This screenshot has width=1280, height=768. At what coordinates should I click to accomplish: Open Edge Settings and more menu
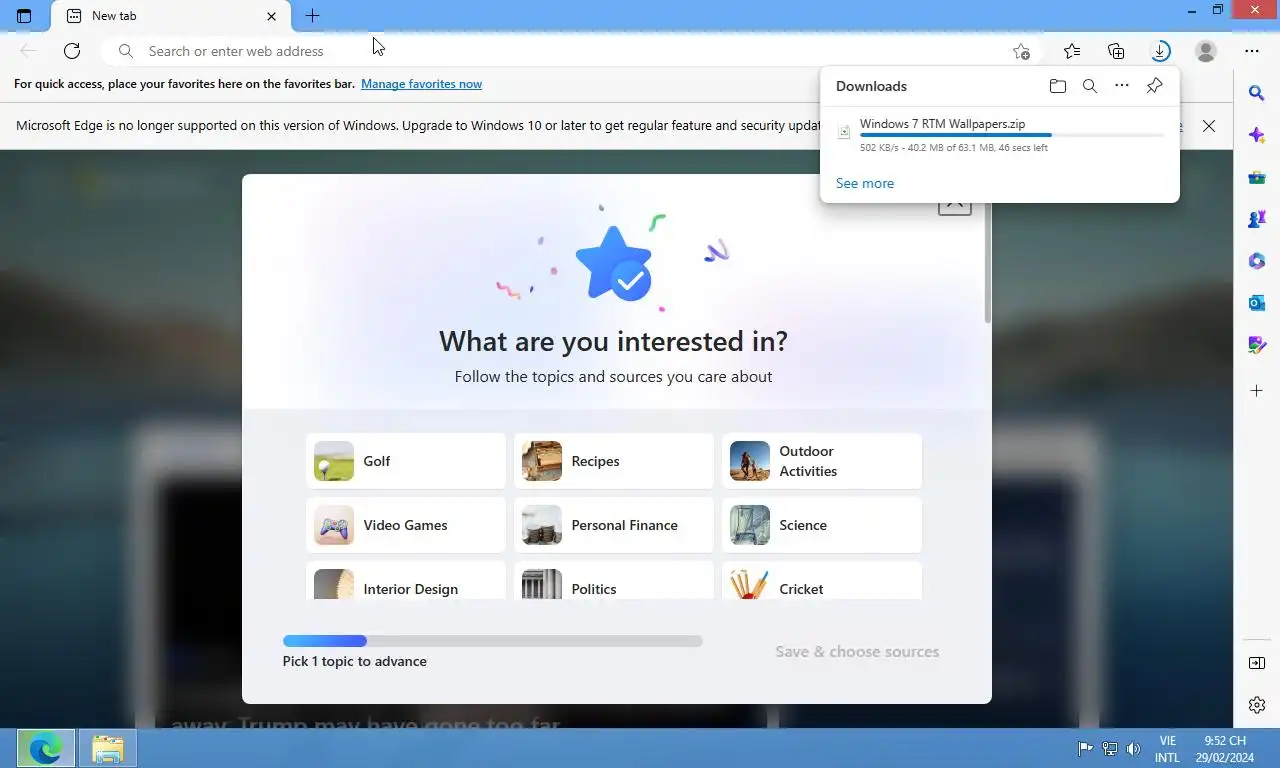(x=1252, y=51)
